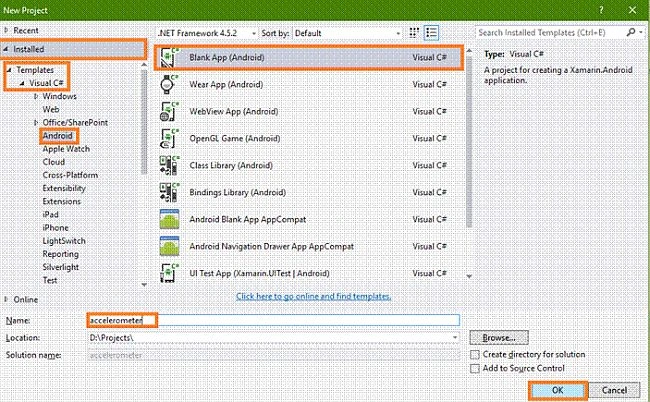Select the iPhone category
Viewport: 650px width, 402px height.
point(56,228)
